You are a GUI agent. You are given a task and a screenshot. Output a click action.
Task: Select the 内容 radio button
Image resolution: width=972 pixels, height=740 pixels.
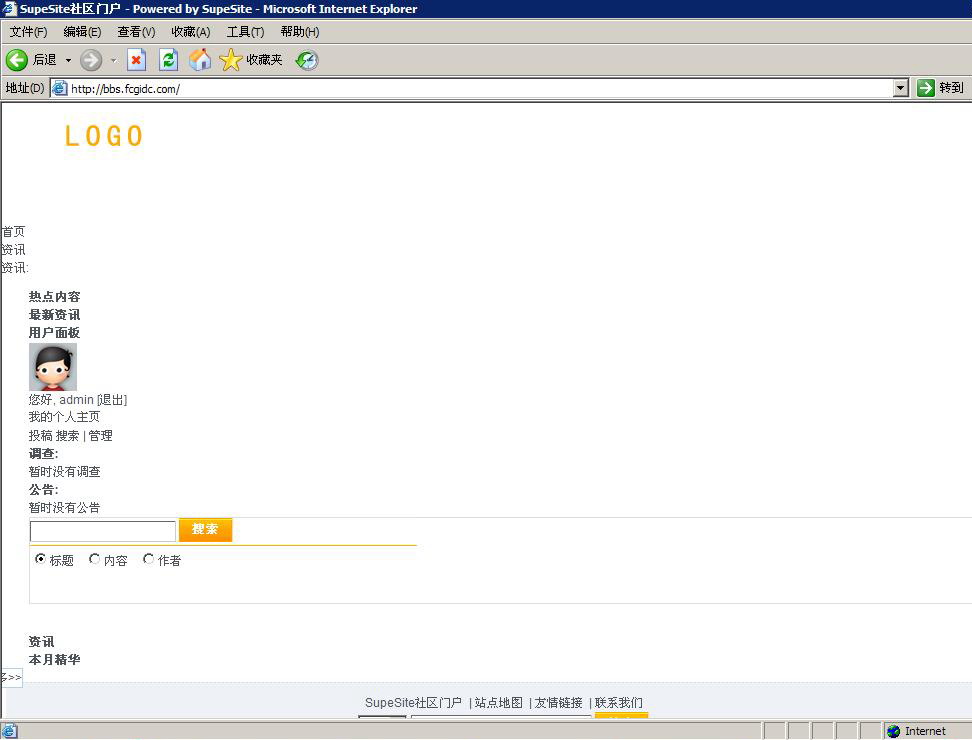pyautogui.click(x=94, y=559)
